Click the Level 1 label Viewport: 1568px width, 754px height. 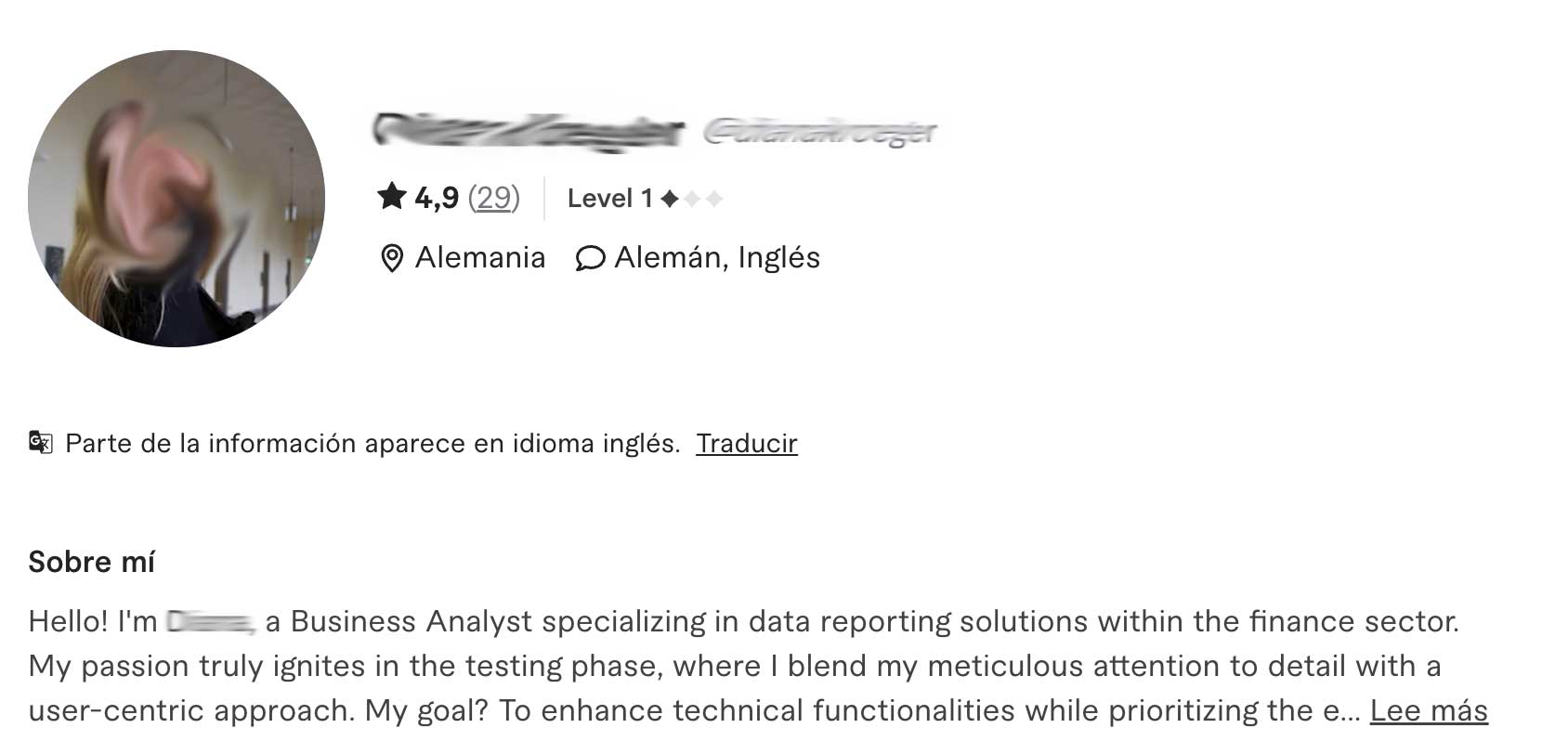tap(610, 199)
